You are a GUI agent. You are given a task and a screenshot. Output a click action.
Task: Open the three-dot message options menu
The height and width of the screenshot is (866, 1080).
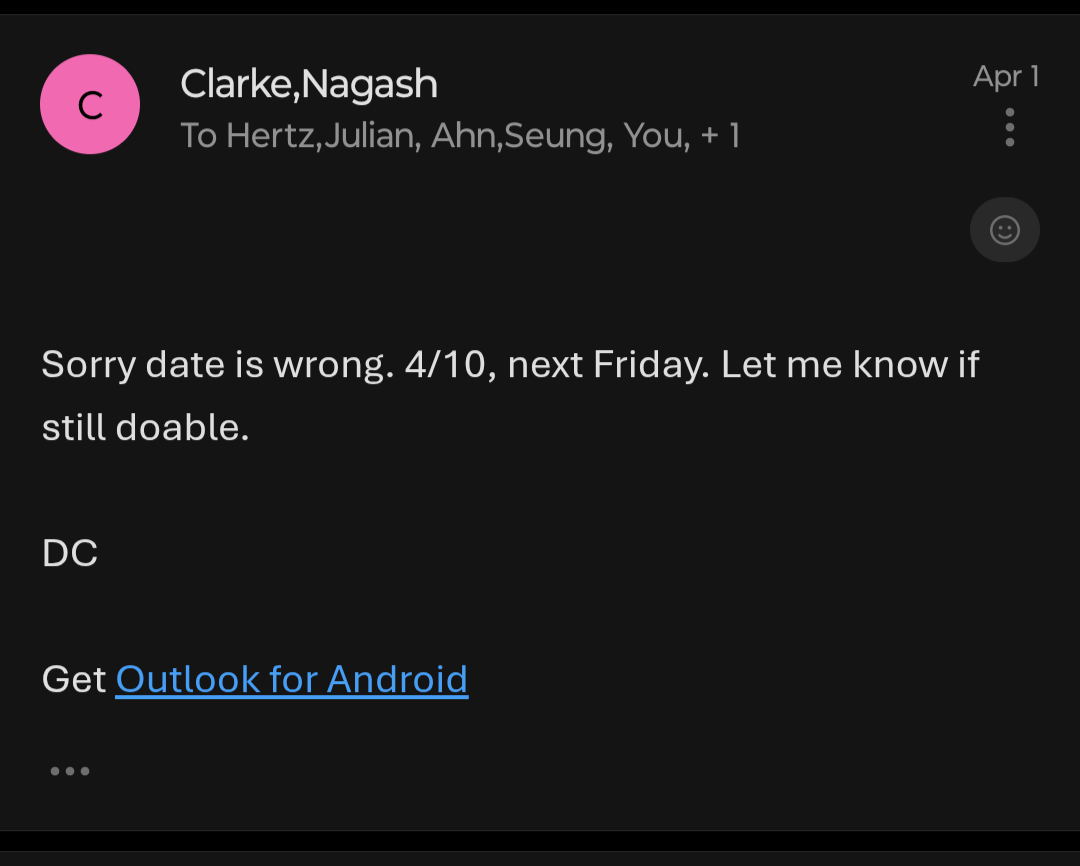pos(1009,128)
